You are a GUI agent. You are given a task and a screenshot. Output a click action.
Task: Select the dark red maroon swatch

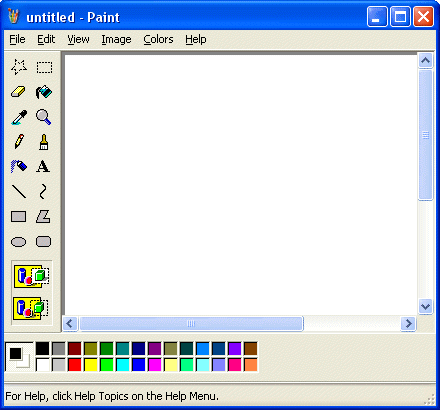click(x=75, y=349)
